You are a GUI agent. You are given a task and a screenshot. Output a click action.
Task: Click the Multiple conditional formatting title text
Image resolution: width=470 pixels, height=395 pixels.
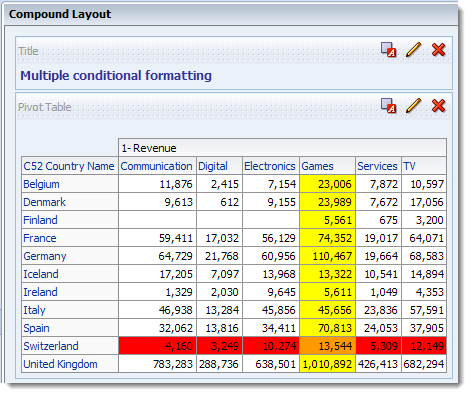(116, 76)
